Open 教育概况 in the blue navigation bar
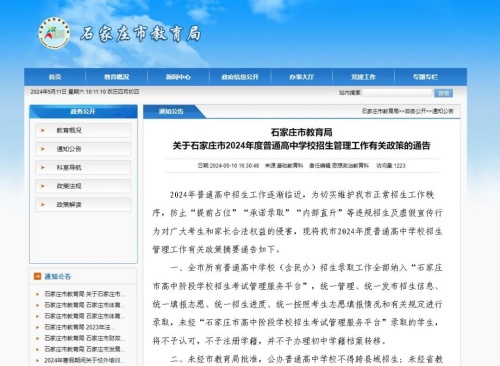The height and width of the screenshot is (366, 500). (116, 77)
